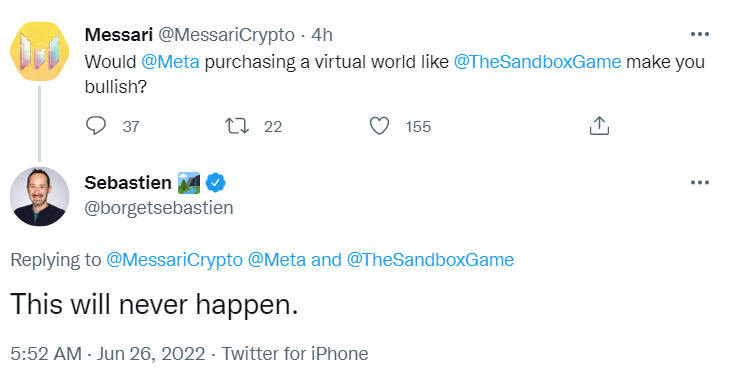Viewport: 731px width, 380px height.
Task: Open @Meta in the replying-to line
Action: pos(276,260)
